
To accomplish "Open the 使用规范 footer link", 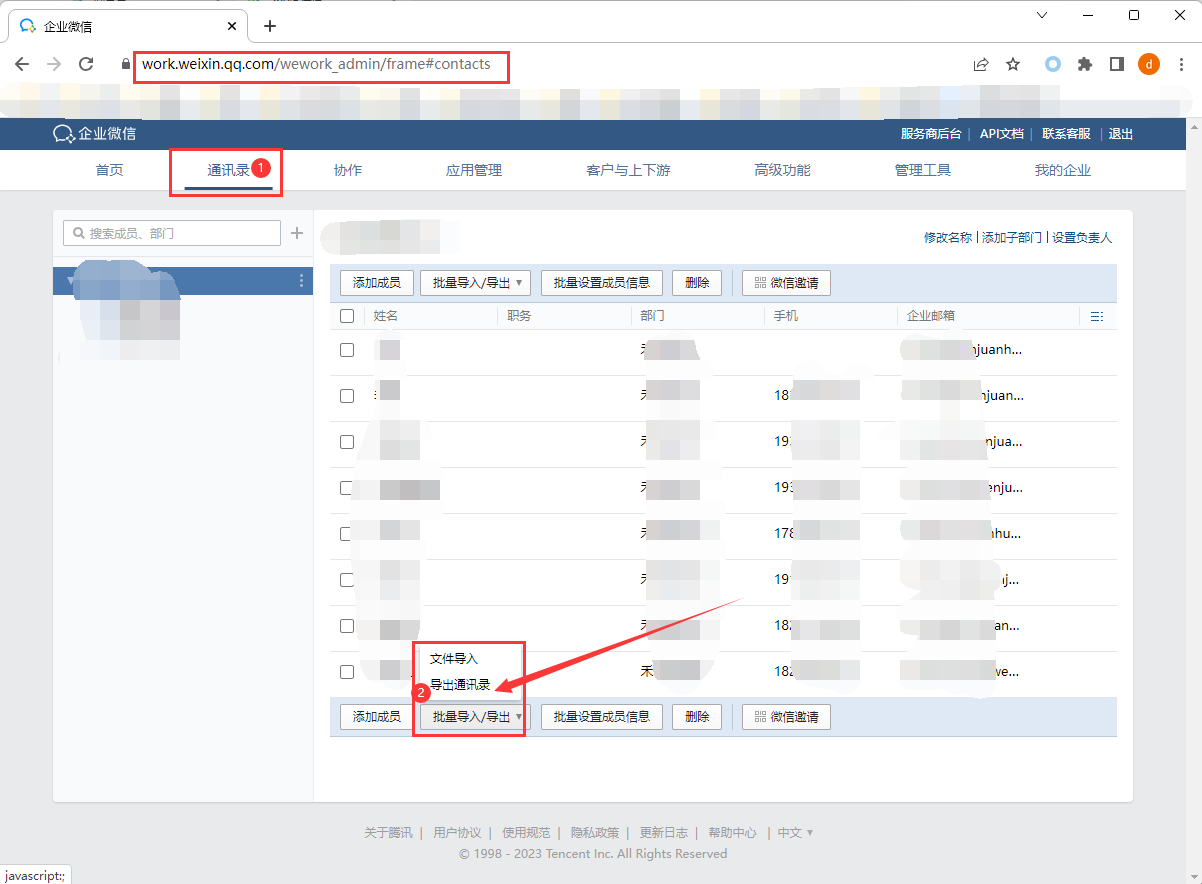I will coord(526,832).
